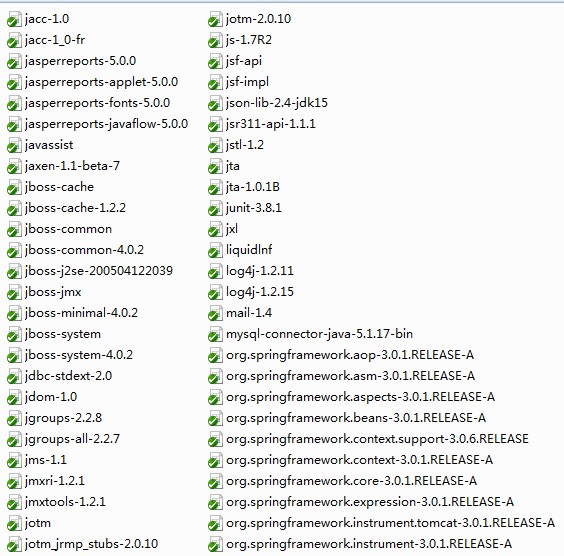The width and height of the screenshot is (564, 556).
Task: Select the icon beside jaxen-1.1-beta-7
Action: tap(14, 167)
